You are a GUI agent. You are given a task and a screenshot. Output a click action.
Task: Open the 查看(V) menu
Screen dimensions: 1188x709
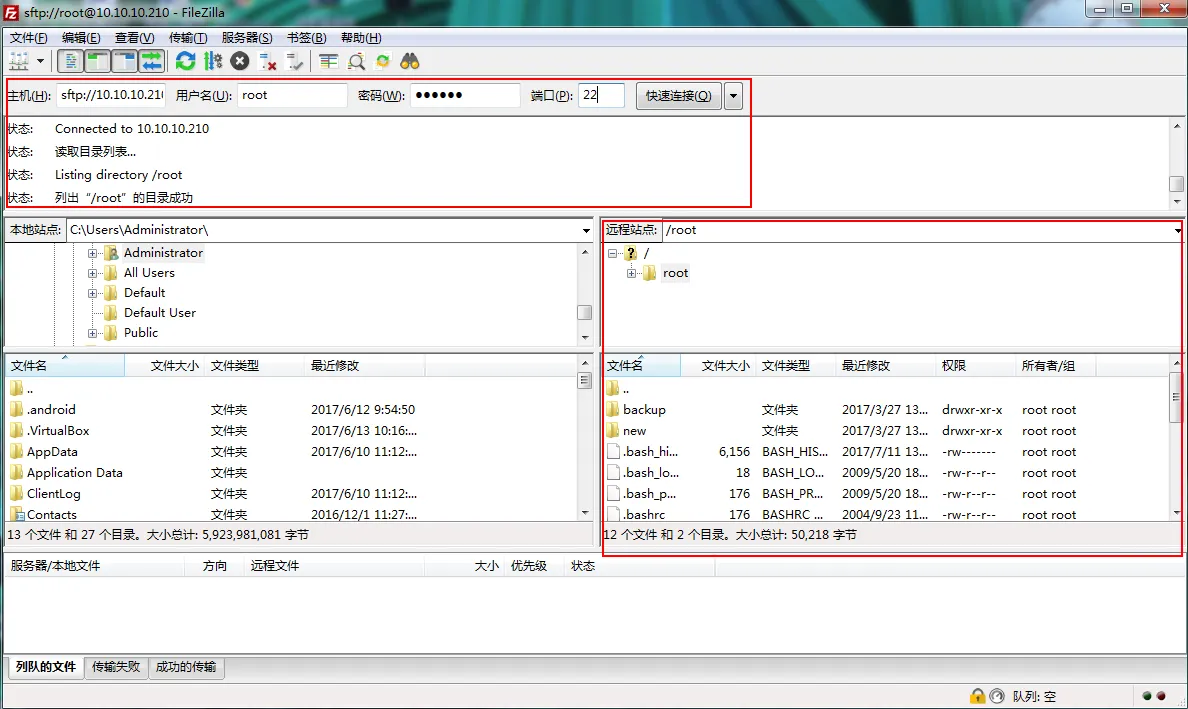[x=135, y=38]
